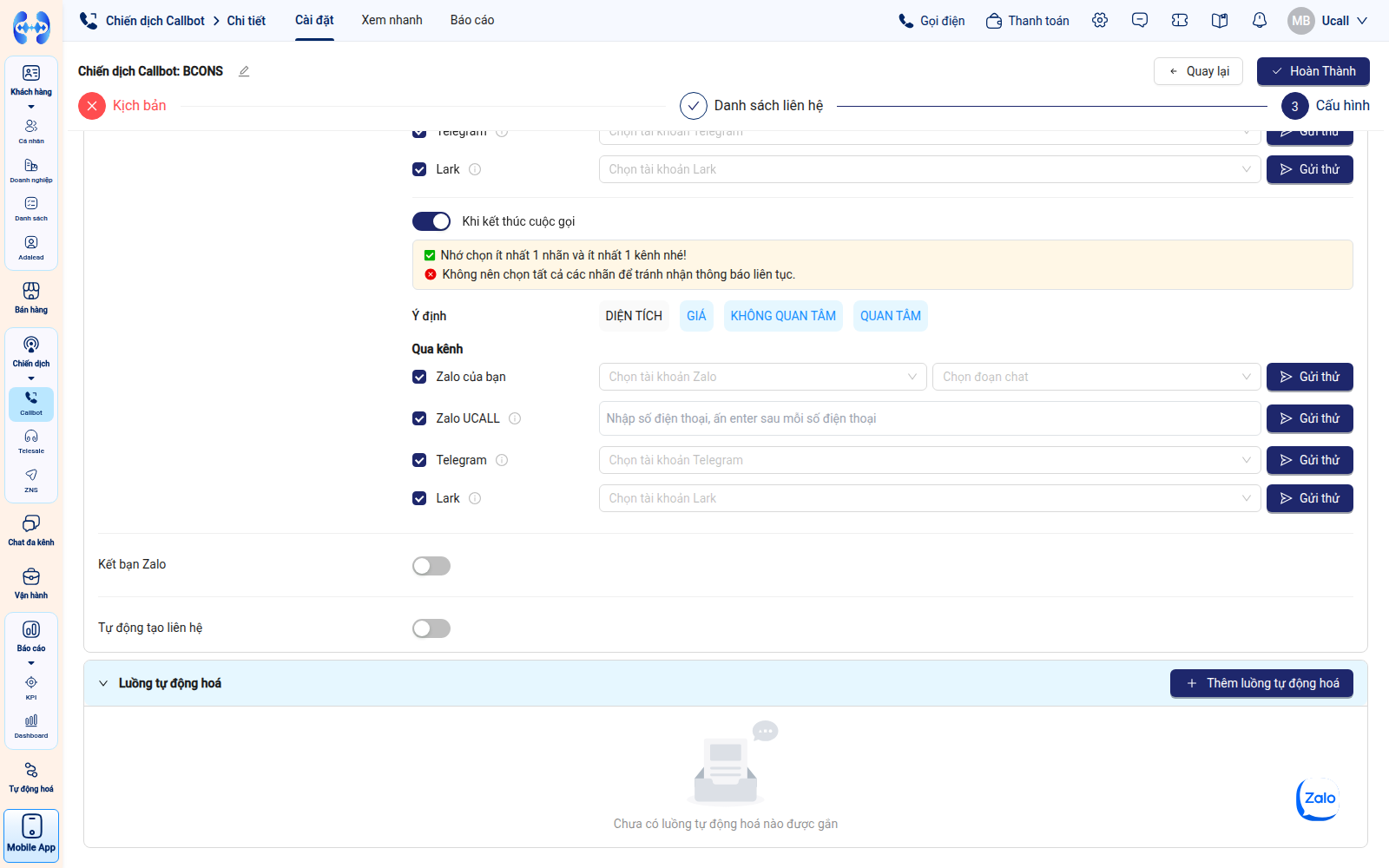Viewport: 1389px width, 868px height.
Task: Open Chi tiết breadcrumb tab
Action: pos(247,21)
